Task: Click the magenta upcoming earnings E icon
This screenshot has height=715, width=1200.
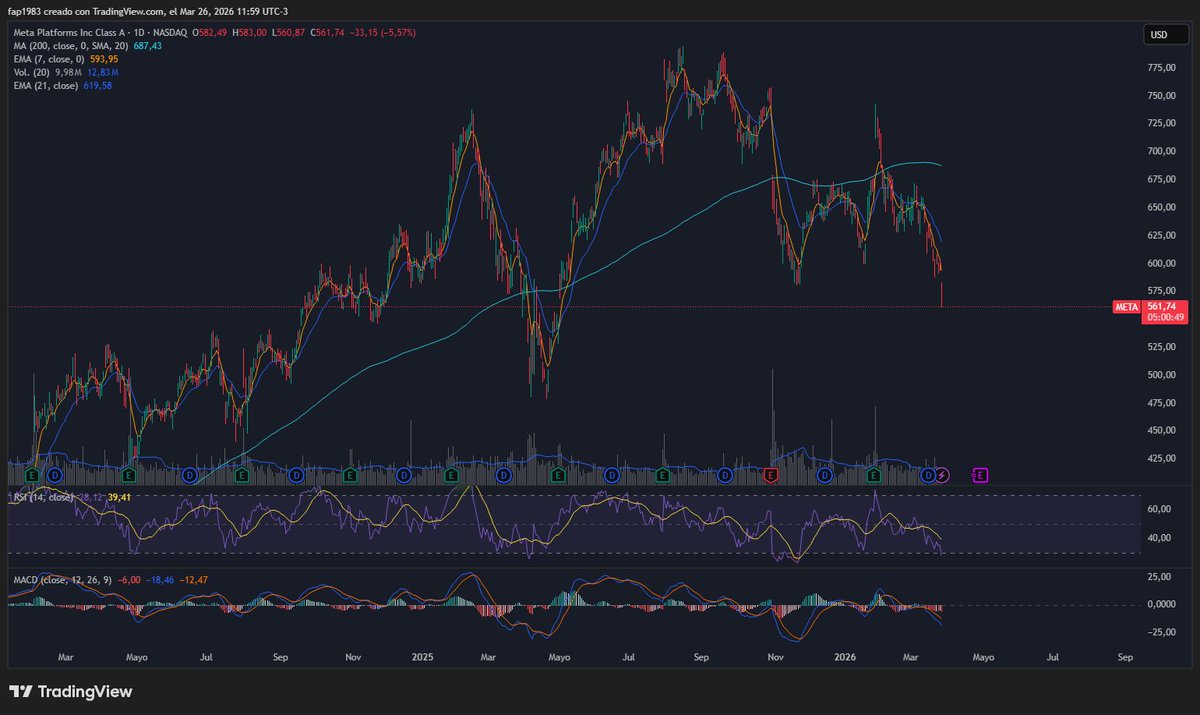Action: pyautogui.click(x=980, y=474)
